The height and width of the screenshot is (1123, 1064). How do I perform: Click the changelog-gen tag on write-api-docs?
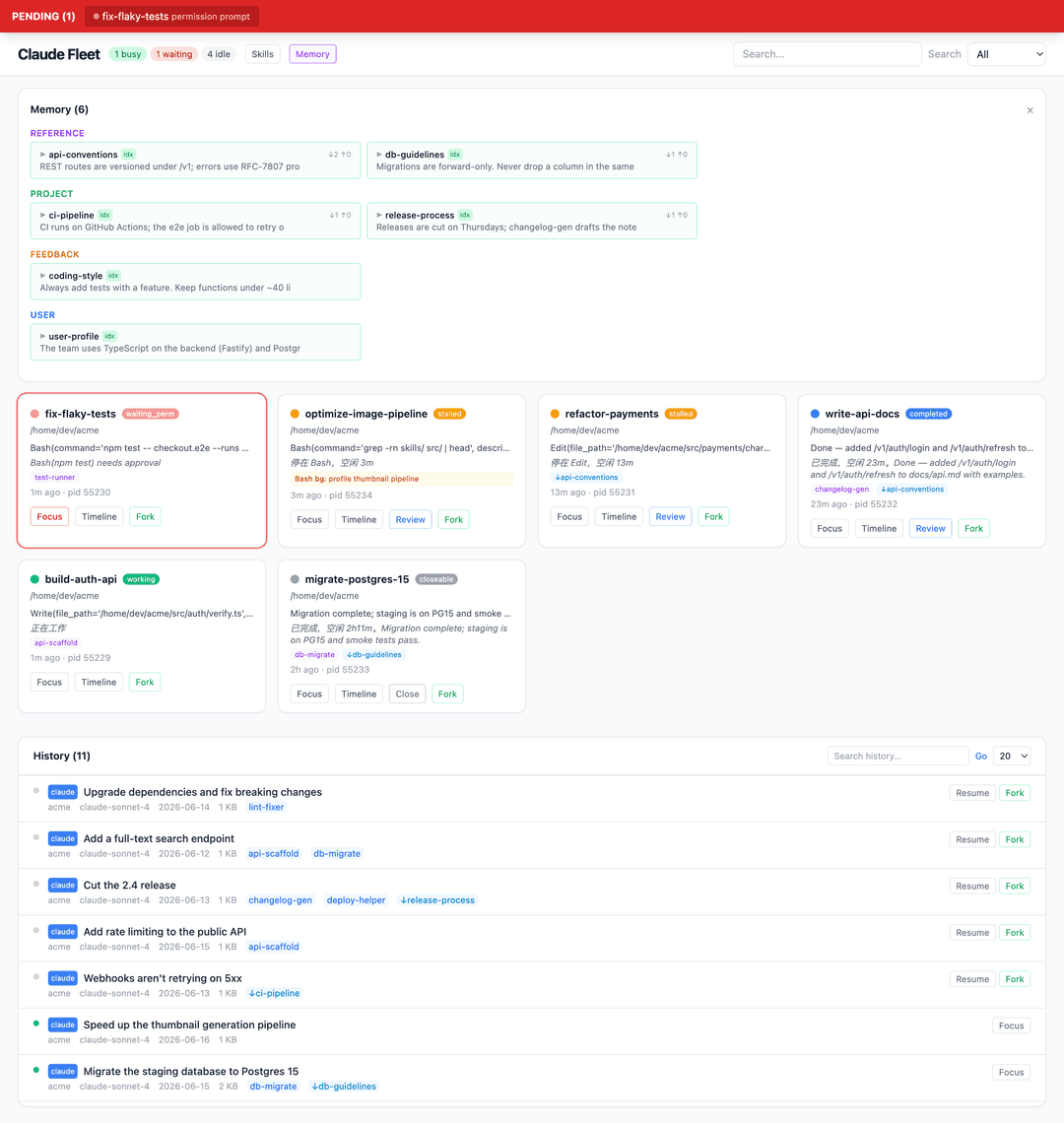(x=842, y=490)
